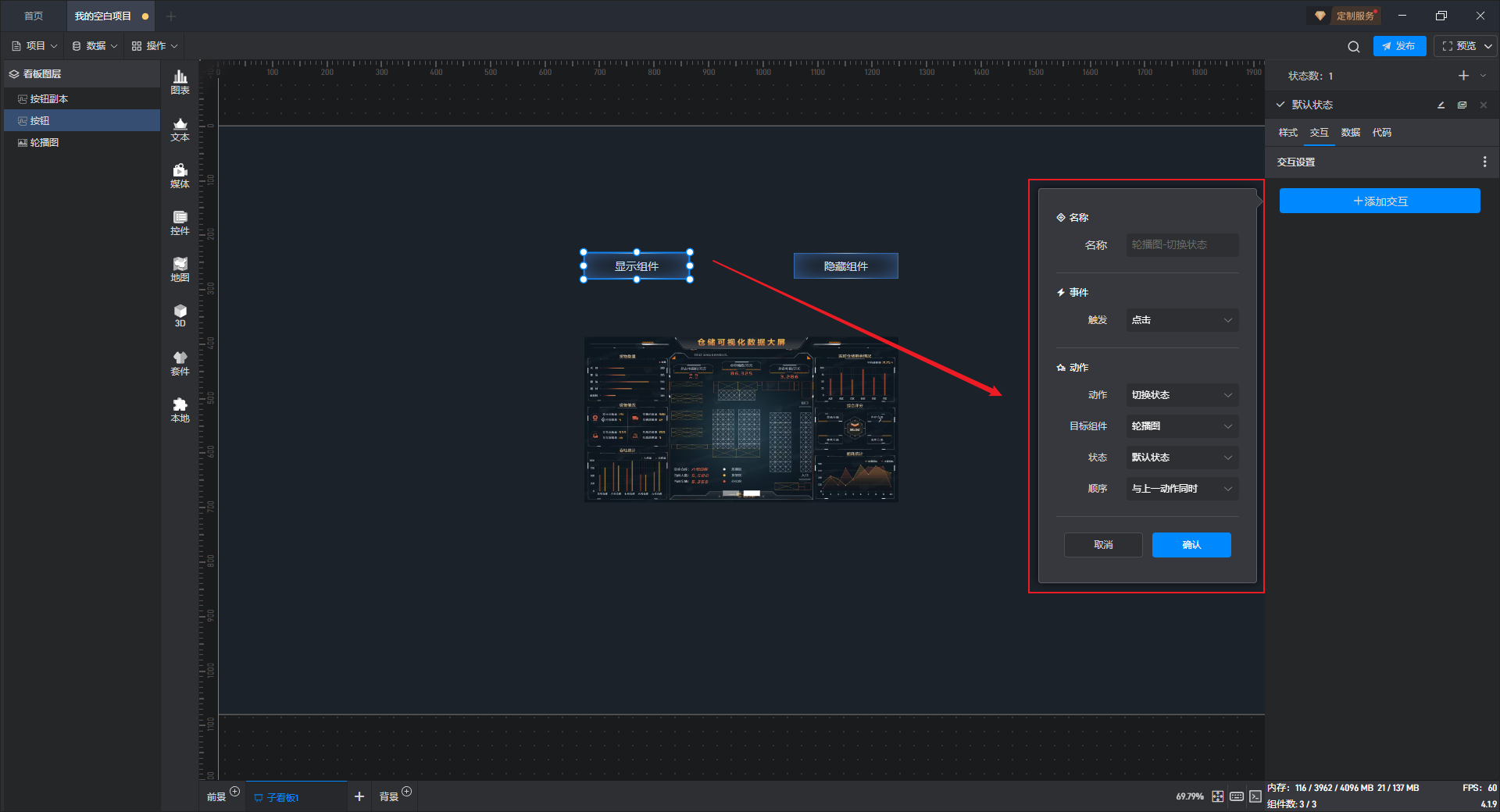Duplicate 默认状态 using the copy icon
The width and height of the screenshot is (1500, 812).
tap(1462, 105)
